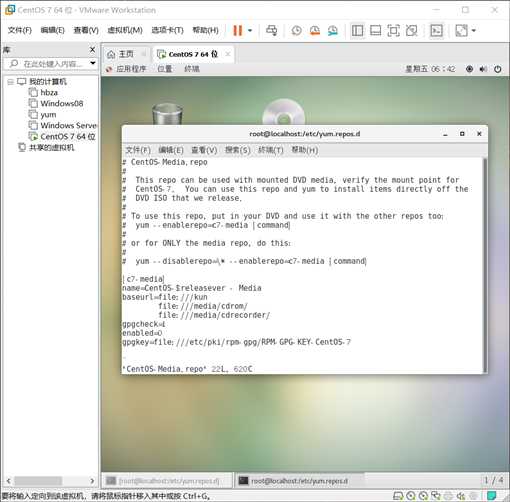Show the console view icon
Screen dimensions: 510x502
tap(436, 31)
